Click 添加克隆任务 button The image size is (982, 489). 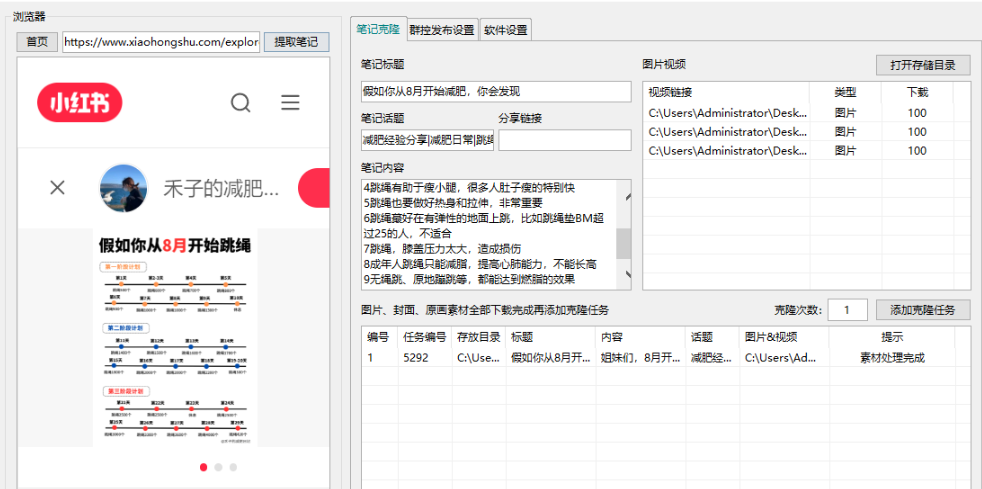click(x=923, y=310)
